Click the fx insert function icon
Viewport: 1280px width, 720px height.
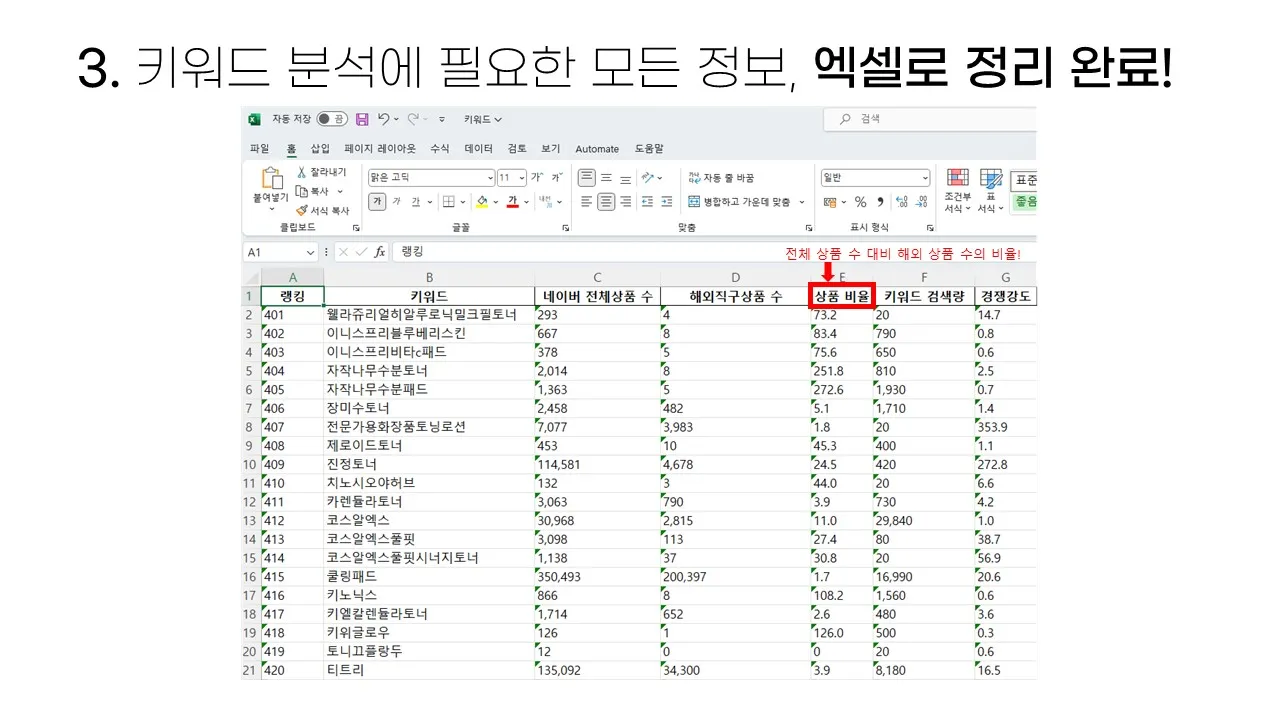pyautogui.click(x=379, y=253)
